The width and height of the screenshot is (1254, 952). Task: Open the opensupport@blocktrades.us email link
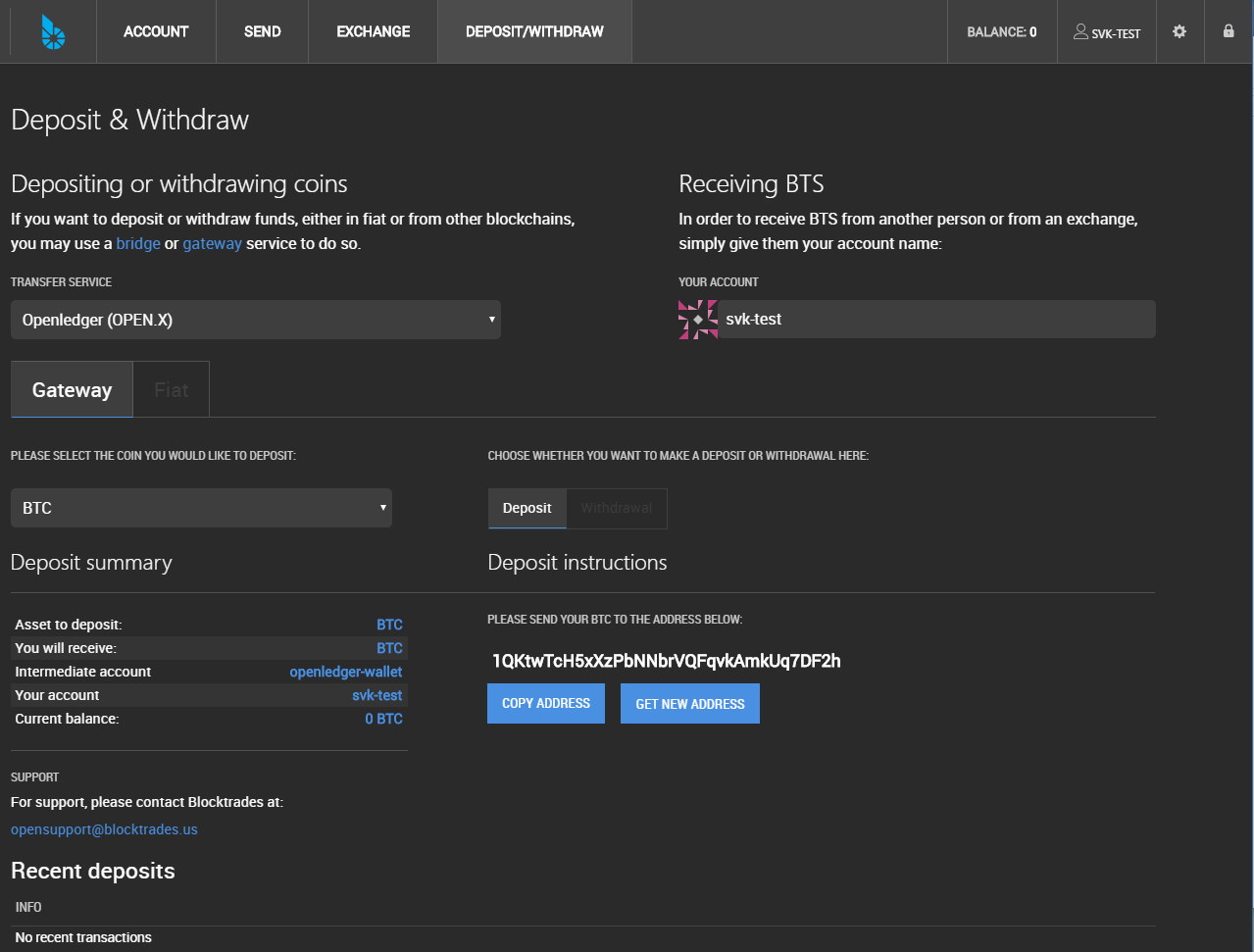click(104, 829)
